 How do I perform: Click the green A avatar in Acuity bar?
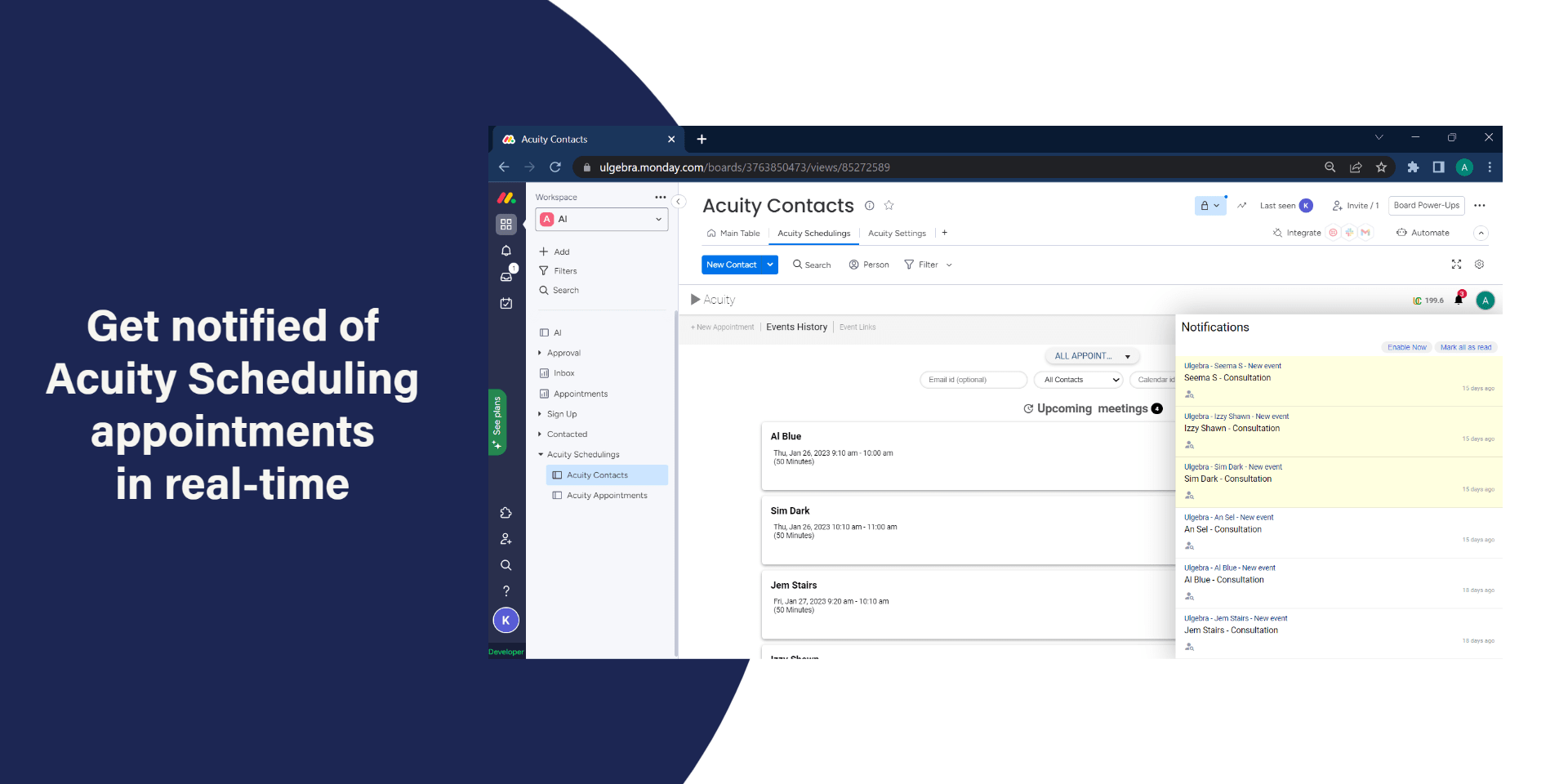click(x=1486, y=301)
